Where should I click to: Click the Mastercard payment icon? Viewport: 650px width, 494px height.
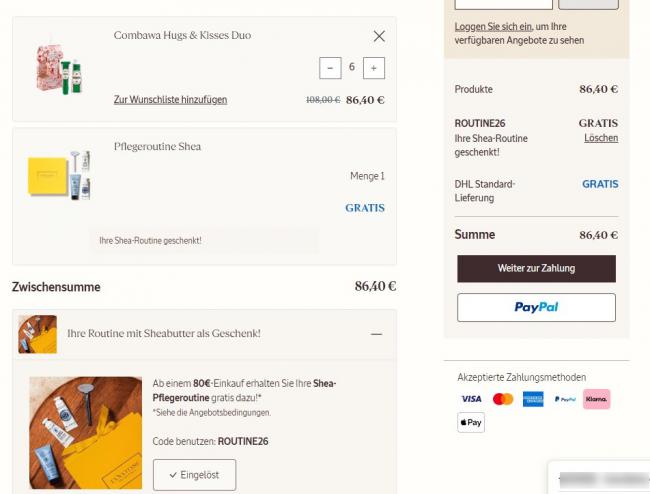tap(503, 399)
